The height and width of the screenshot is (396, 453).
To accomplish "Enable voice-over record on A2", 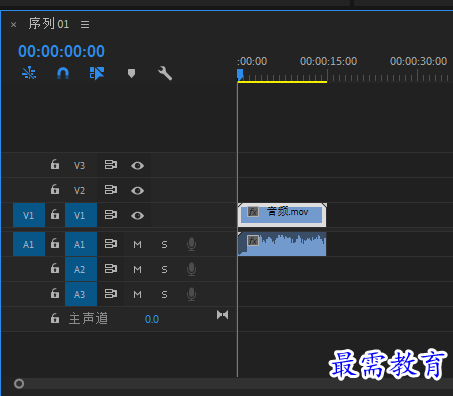I will 191,269.
